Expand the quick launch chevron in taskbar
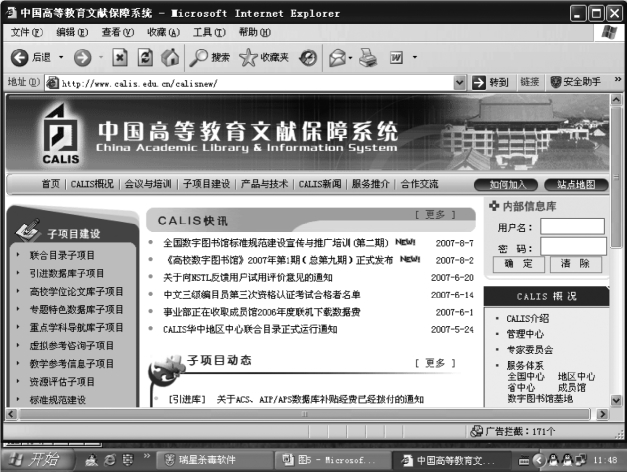This screenshot has height=472, width=627. click(146, 456)
